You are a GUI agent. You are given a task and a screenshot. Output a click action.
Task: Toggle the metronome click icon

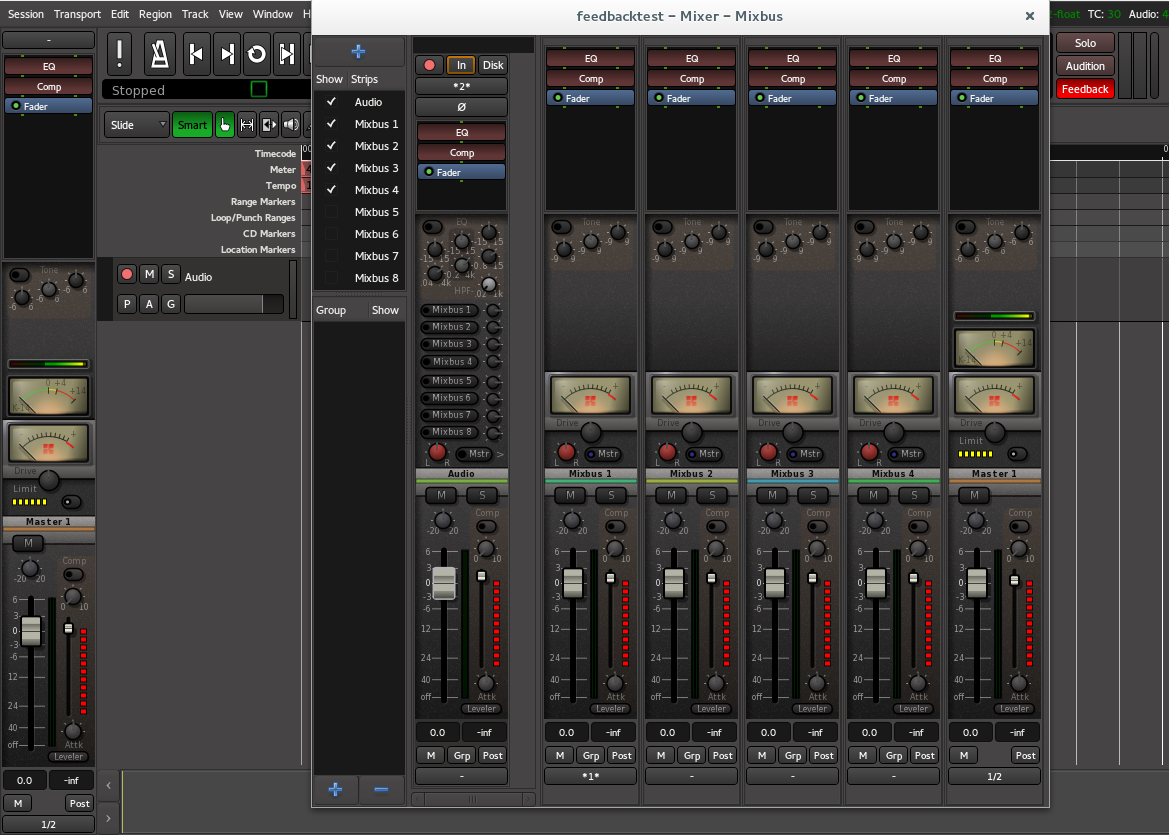(158, 54)
